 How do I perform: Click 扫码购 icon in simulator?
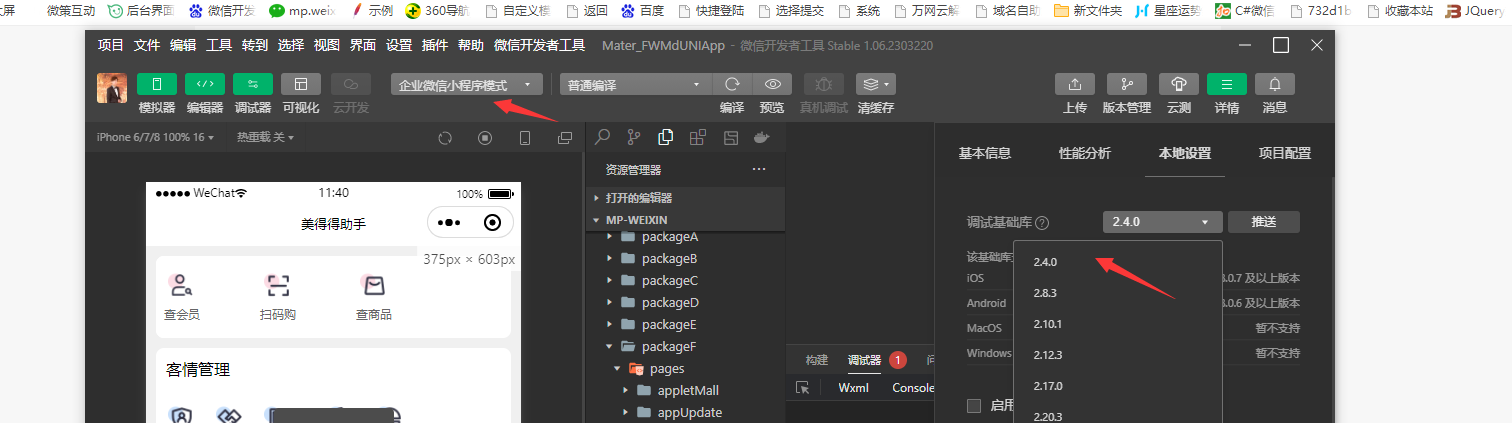tap(277, 286)
